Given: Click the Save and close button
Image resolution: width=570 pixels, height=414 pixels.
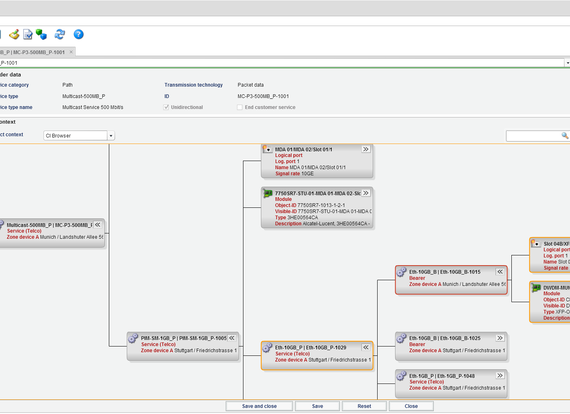Looking at the screenshot, I should (x=259, y=406).
